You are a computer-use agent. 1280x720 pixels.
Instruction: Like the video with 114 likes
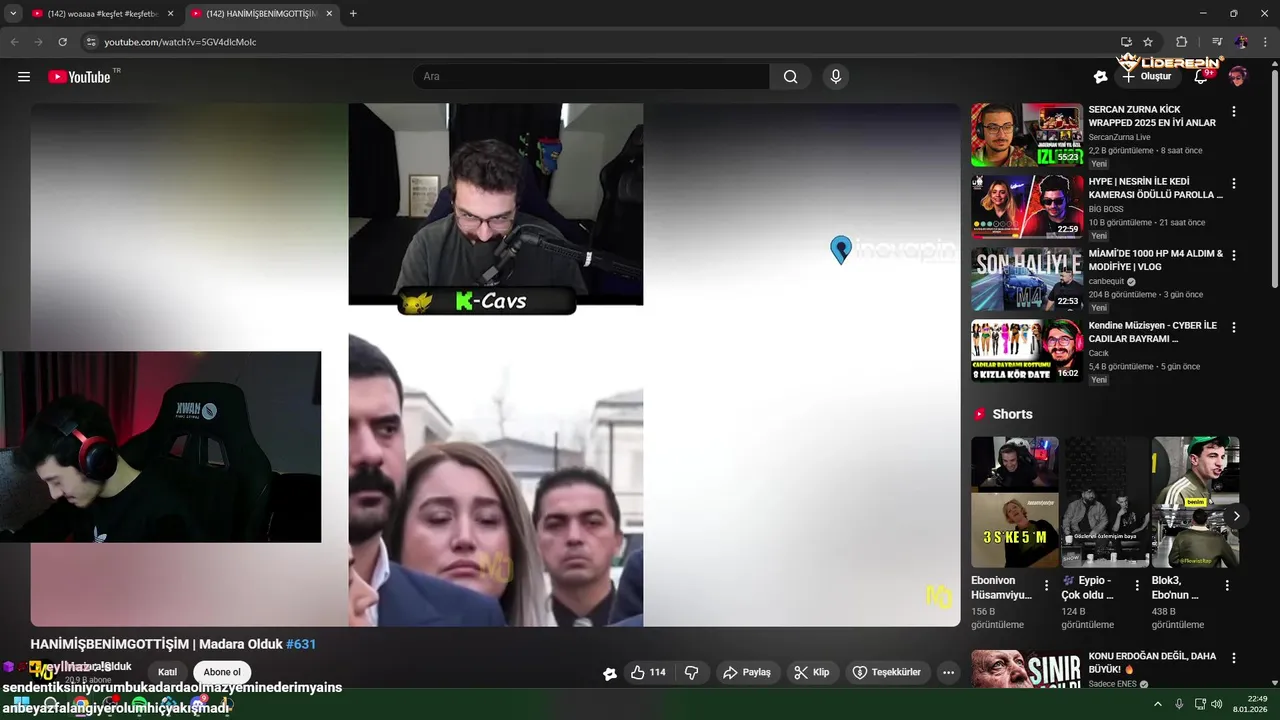[648, 673]
